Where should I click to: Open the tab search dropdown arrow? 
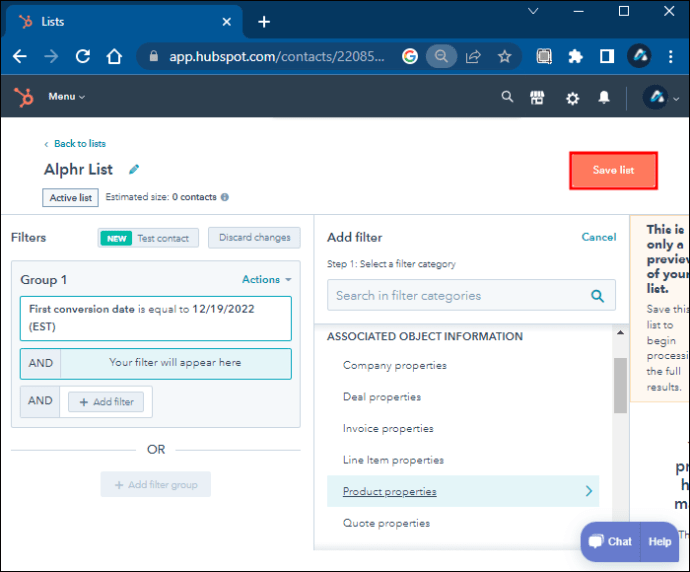pyautogui.click(x=533, y=11)
